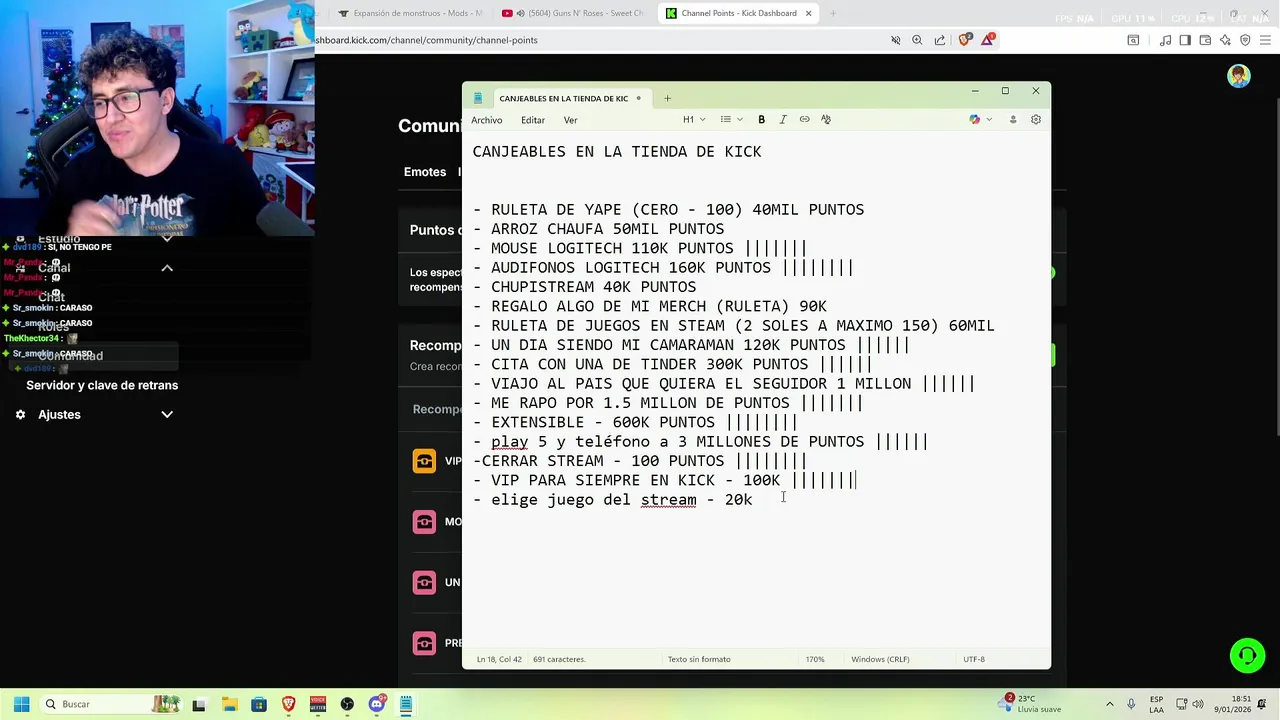Change the 170% zoom level in status bar
The image size is (1280, 720).
coord(815,659)
